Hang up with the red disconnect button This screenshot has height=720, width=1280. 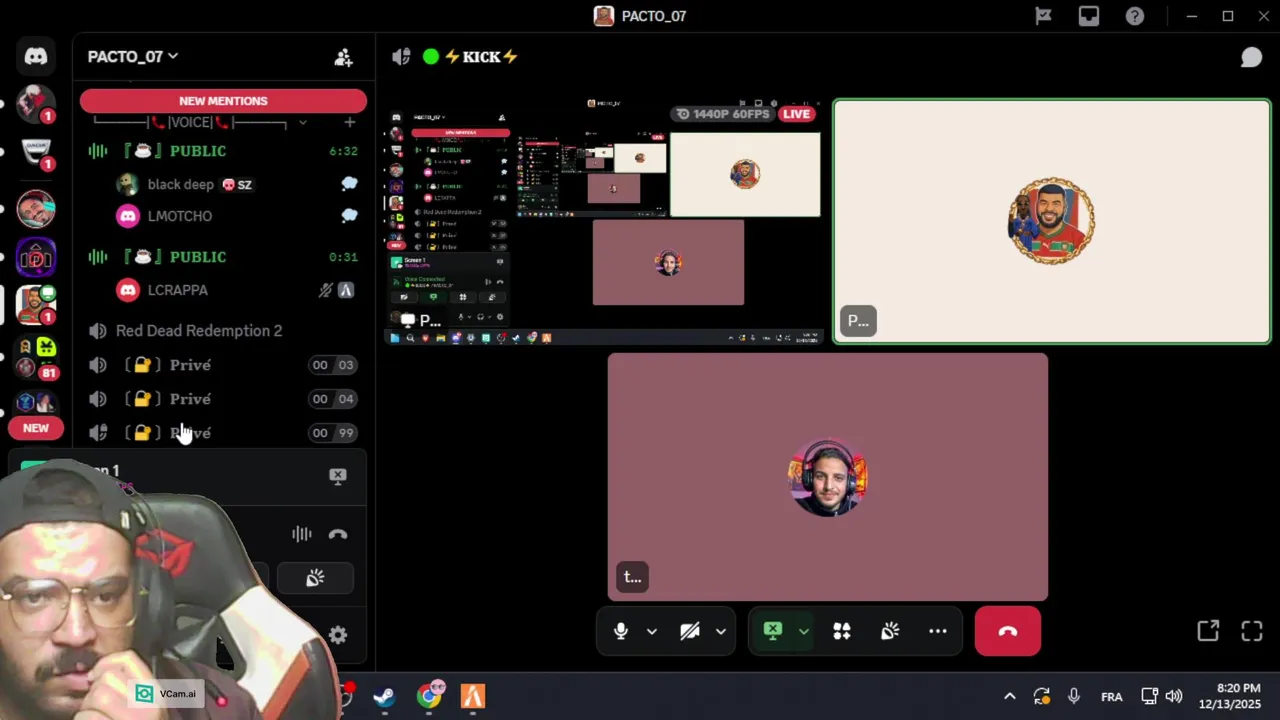[x=1008, y=631]
